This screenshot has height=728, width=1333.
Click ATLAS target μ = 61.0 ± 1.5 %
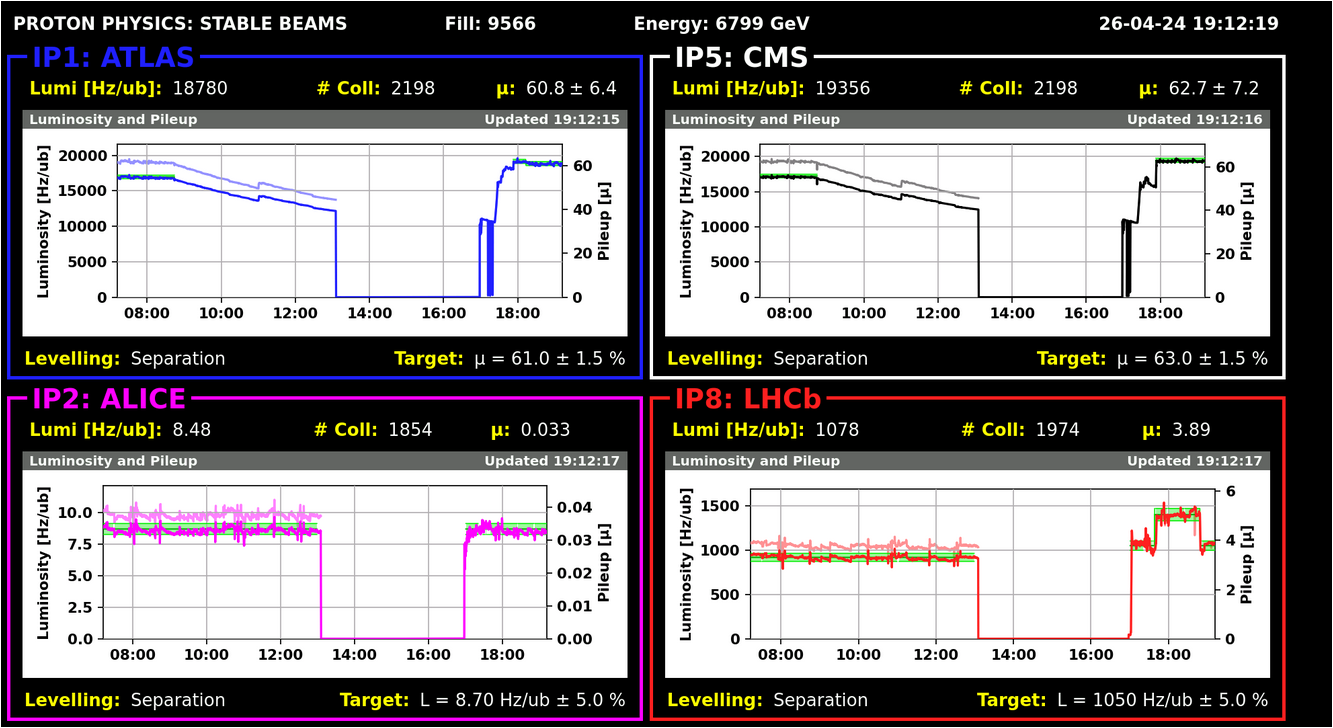pyautogui.click(x=550, y=358)
